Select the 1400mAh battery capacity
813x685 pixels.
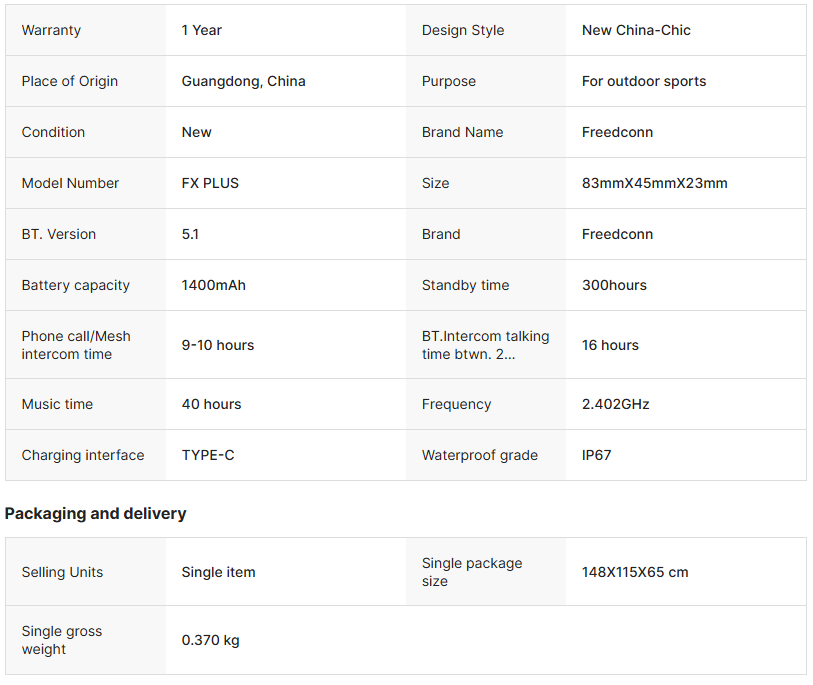click(213, 285)
